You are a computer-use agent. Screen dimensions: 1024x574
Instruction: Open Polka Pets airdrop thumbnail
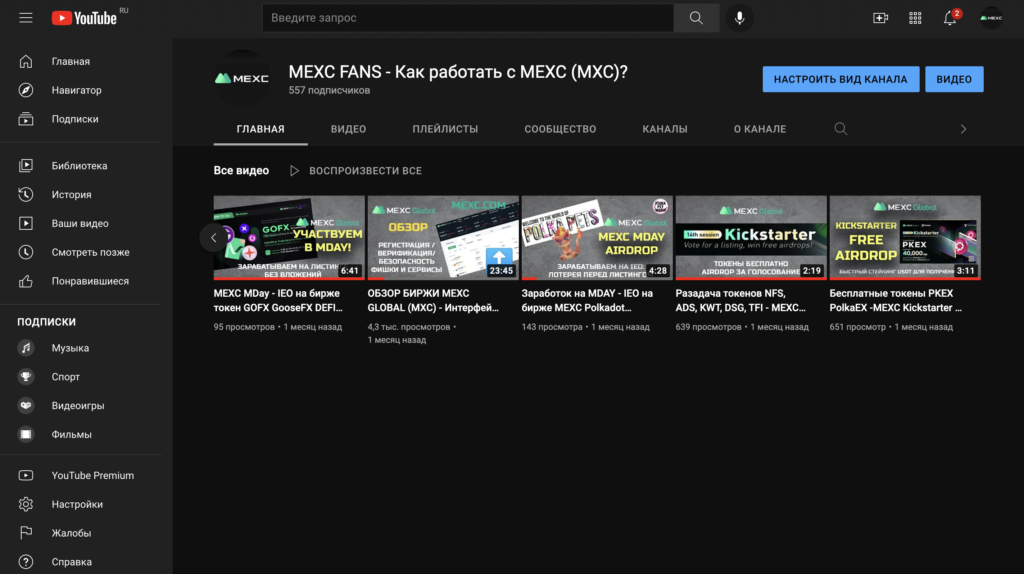(x=597, y=238)
